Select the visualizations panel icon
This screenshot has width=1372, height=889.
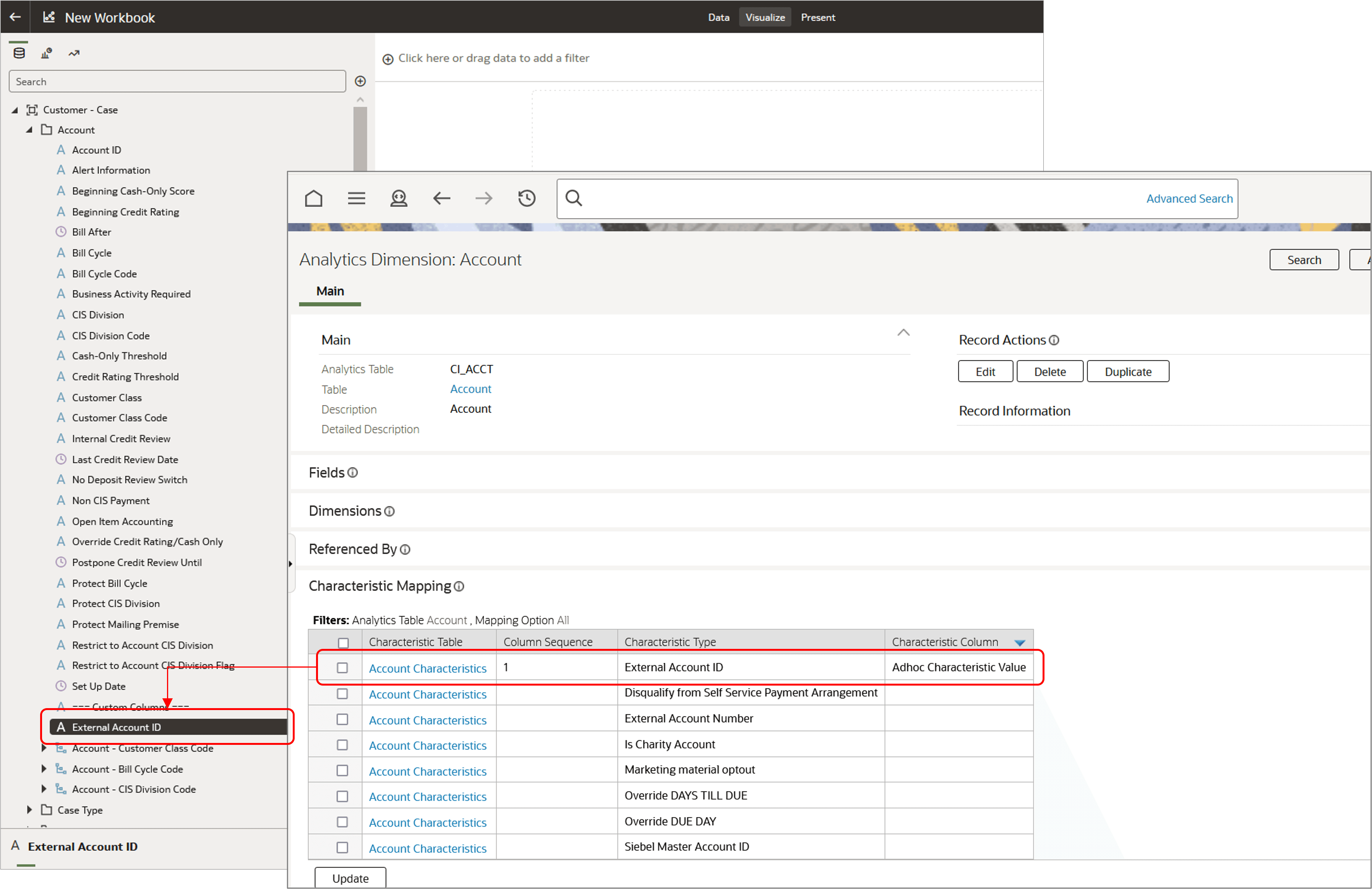click(x=46, y=52)
